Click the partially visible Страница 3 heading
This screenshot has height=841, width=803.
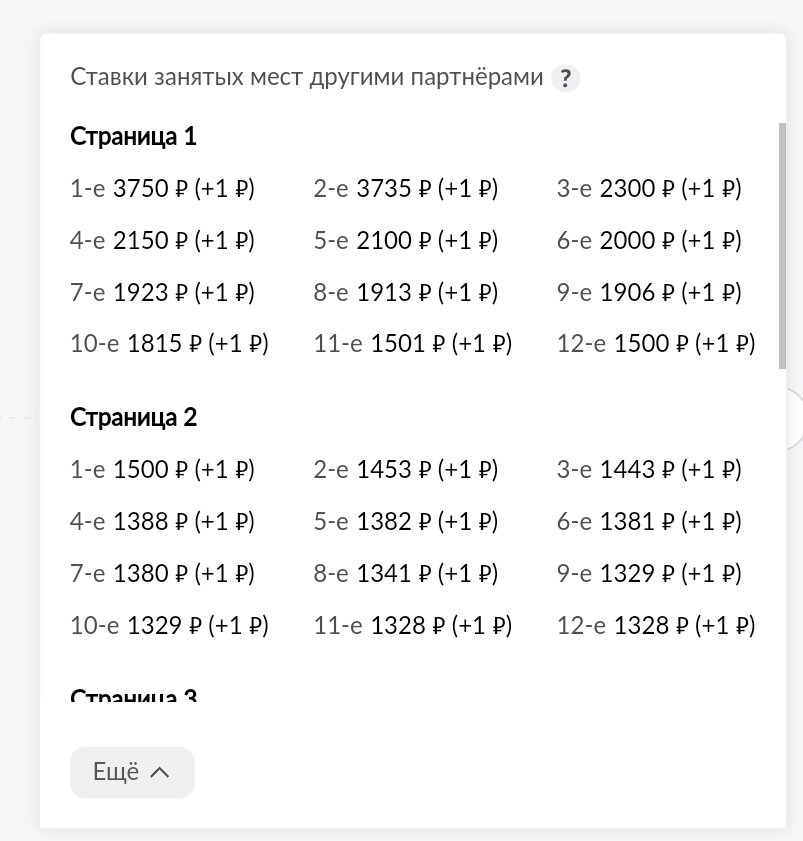131,695
